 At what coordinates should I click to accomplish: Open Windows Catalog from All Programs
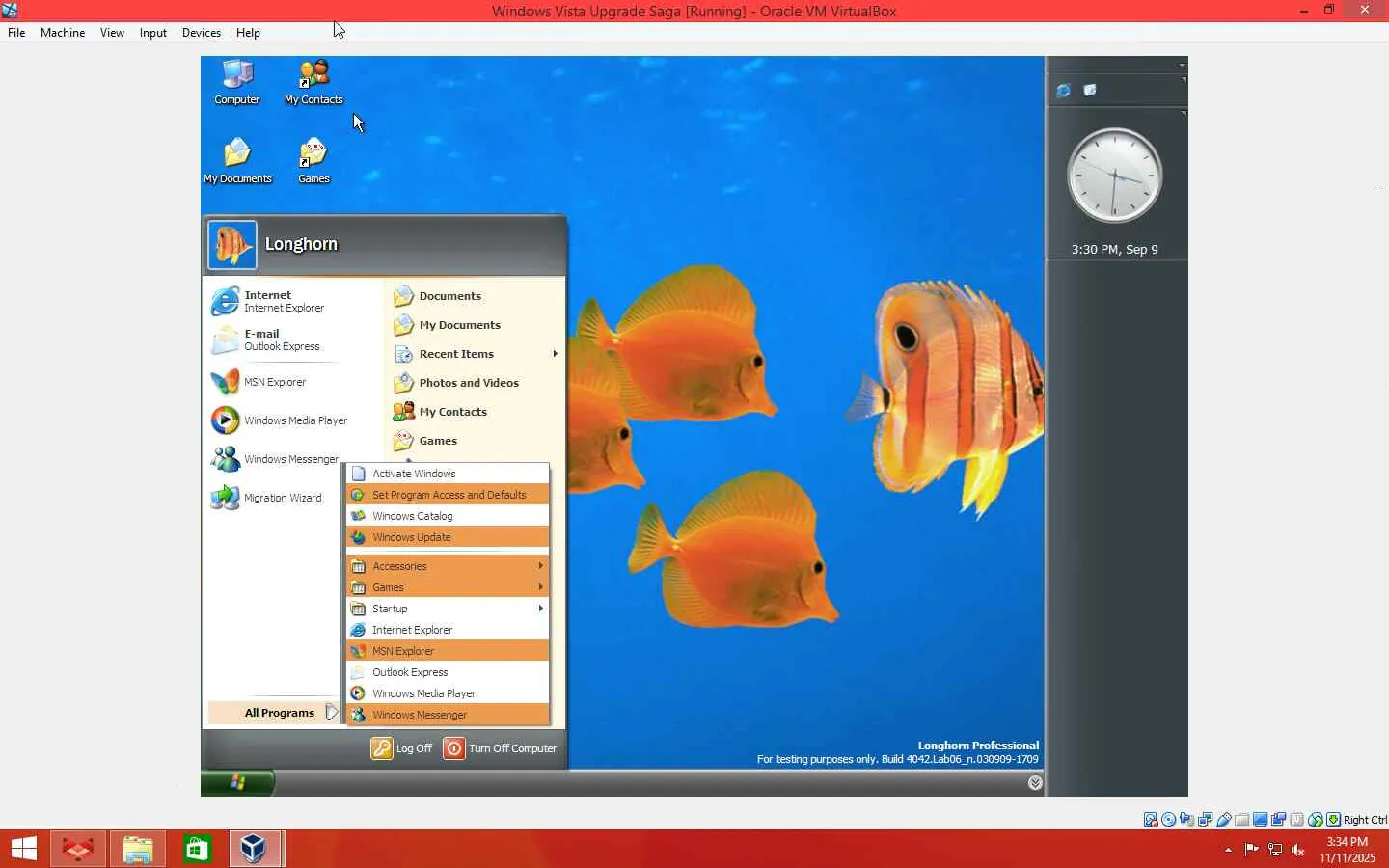point(448,516)
